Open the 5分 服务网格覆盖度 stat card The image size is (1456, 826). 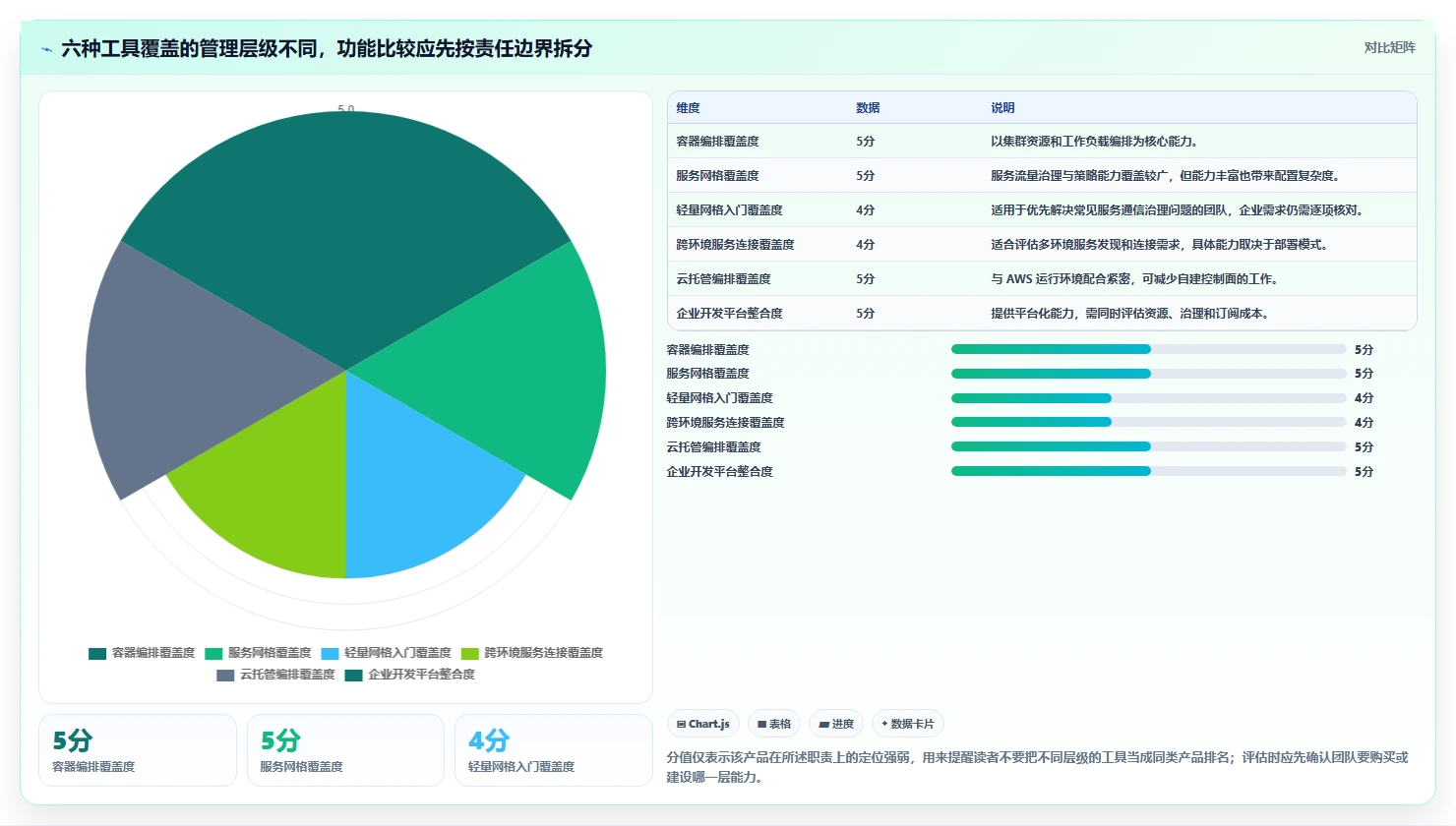click(345, 750)
